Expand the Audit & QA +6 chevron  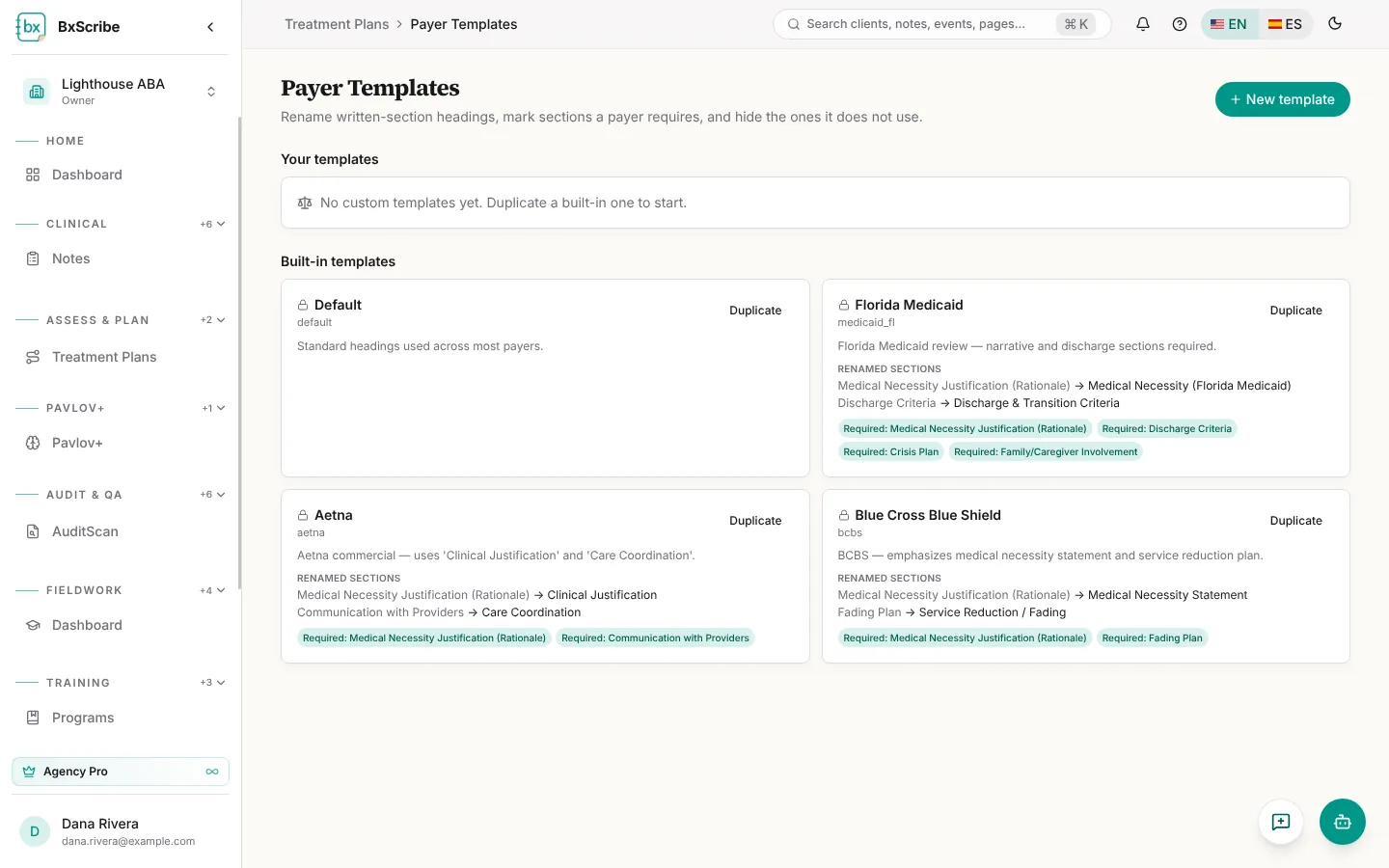213,495
